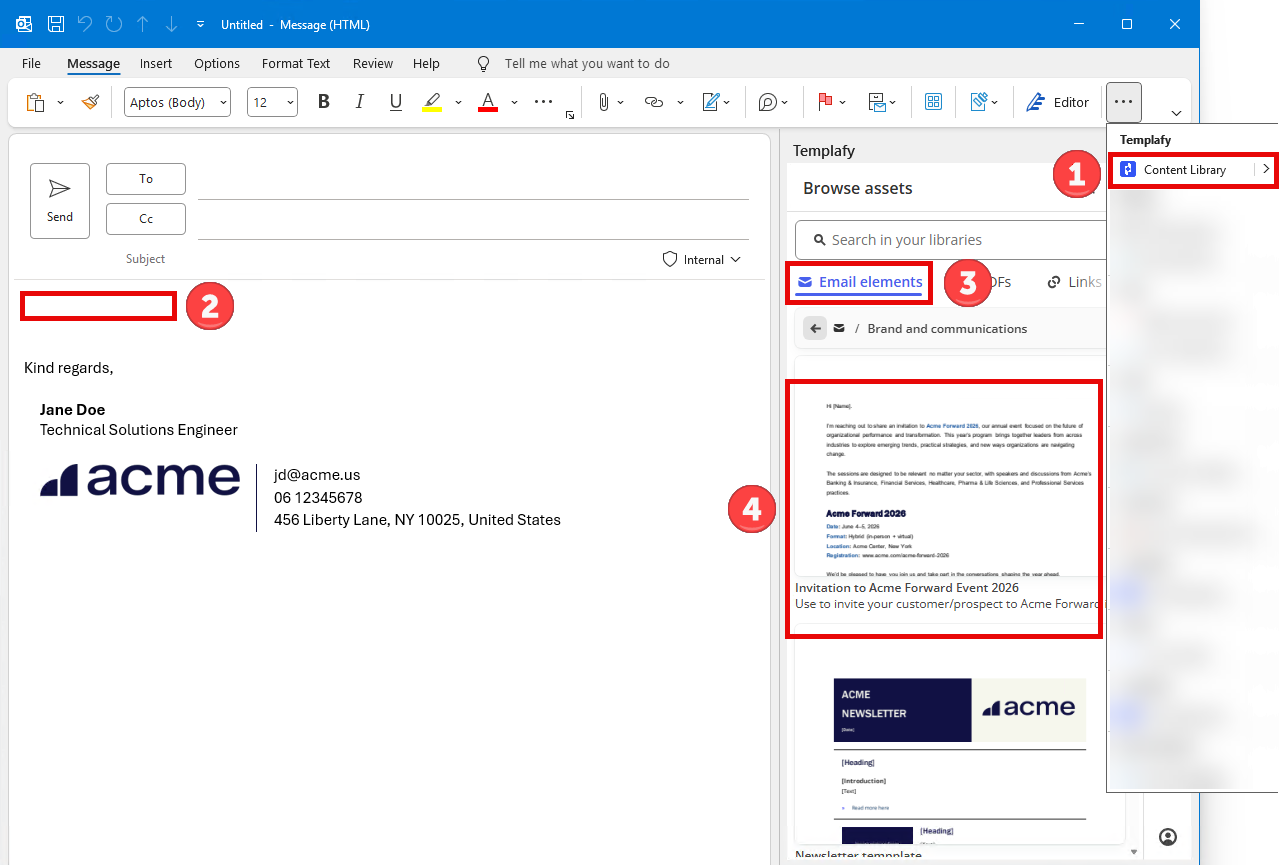Open the font dialog launcher
The image size is (1279, 865).
(570, 116)
